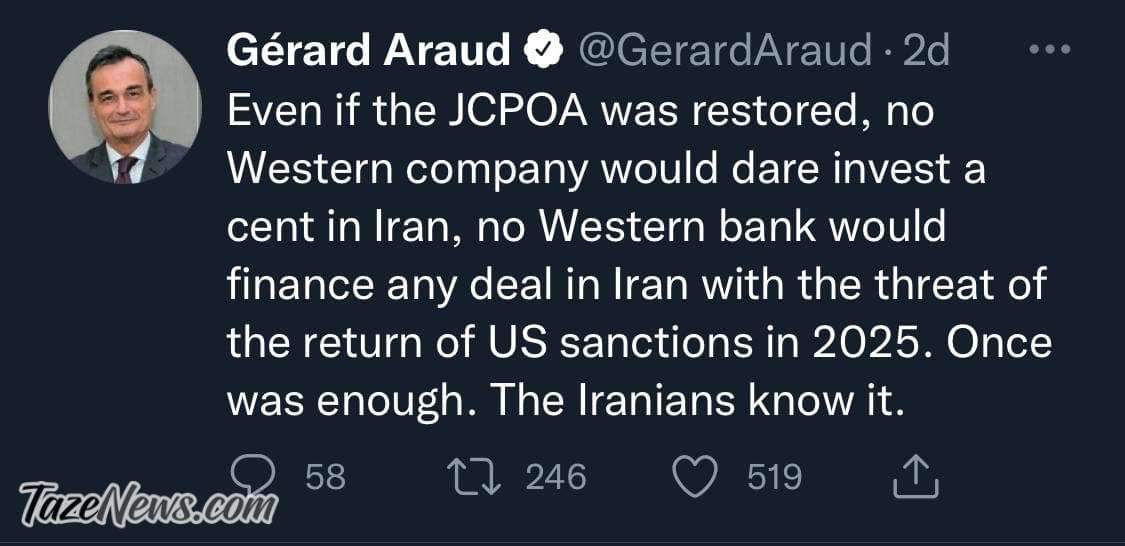This screenshot has height=546, width=1125.
Task: Open Gérard Araud's profile picture
Action: 124,106
